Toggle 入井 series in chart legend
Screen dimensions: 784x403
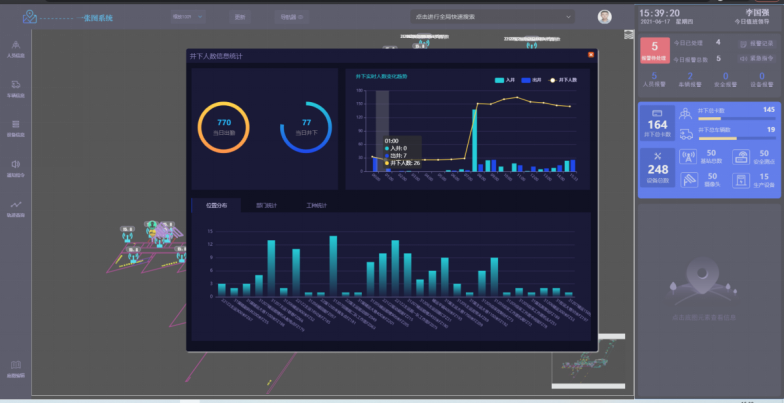click(504, 80)
